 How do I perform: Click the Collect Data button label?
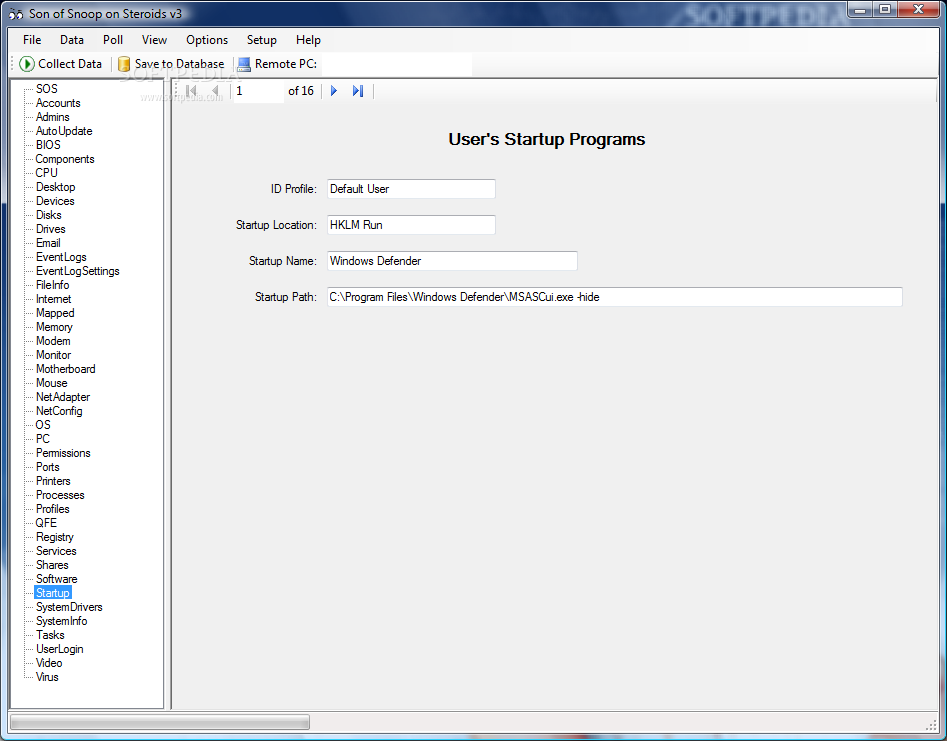click(x=70, y=64)
